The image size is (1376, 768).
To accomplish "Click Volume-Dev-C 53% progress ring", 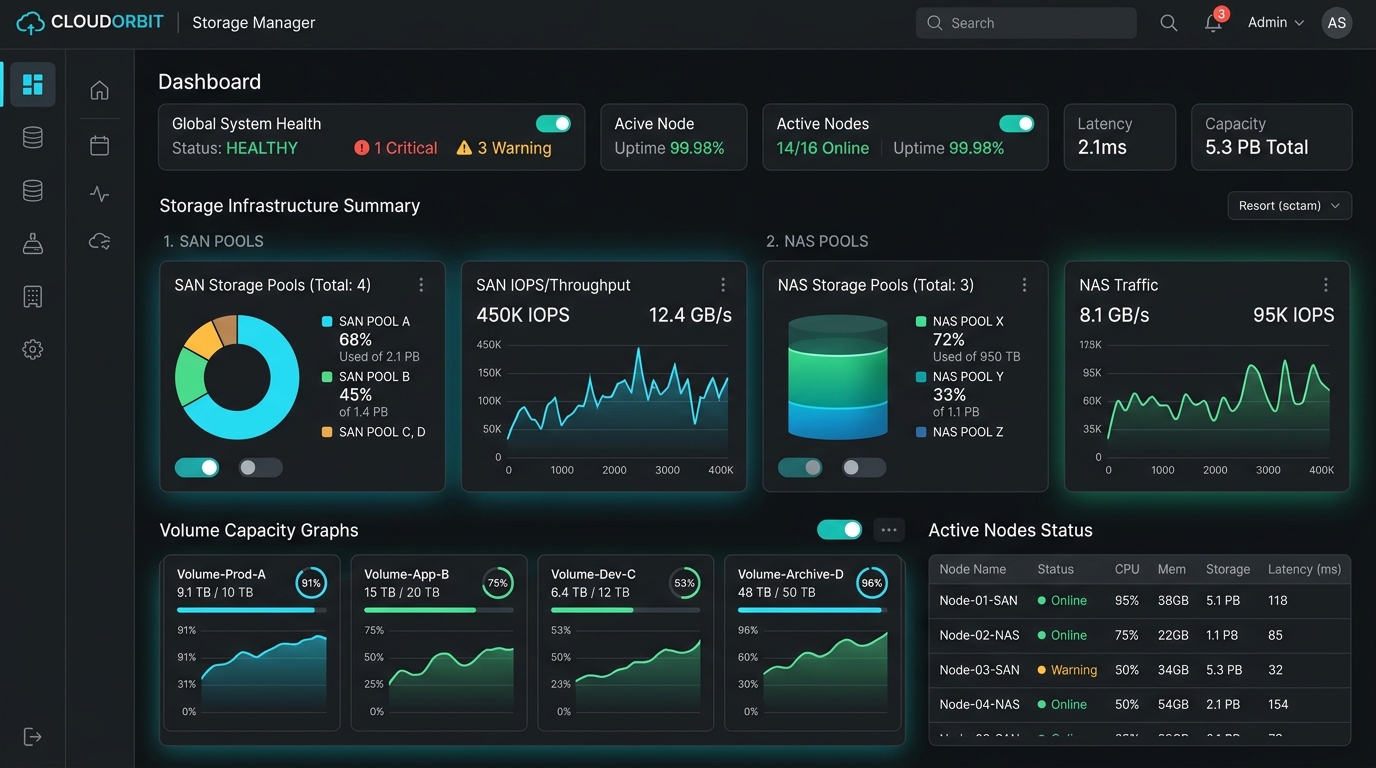I will click(685, 583).
